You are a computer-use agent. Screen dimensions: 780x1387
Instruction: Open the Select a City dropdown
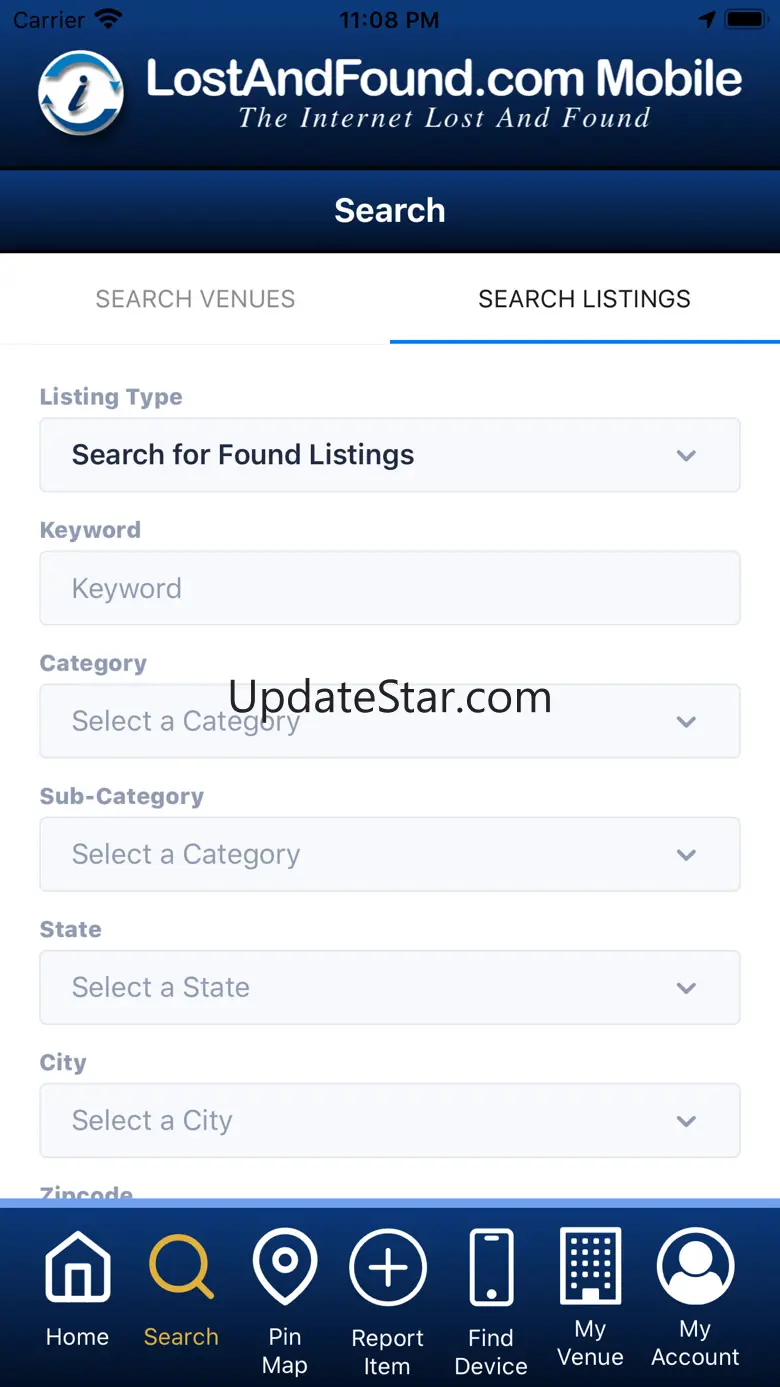point(390,1120)
